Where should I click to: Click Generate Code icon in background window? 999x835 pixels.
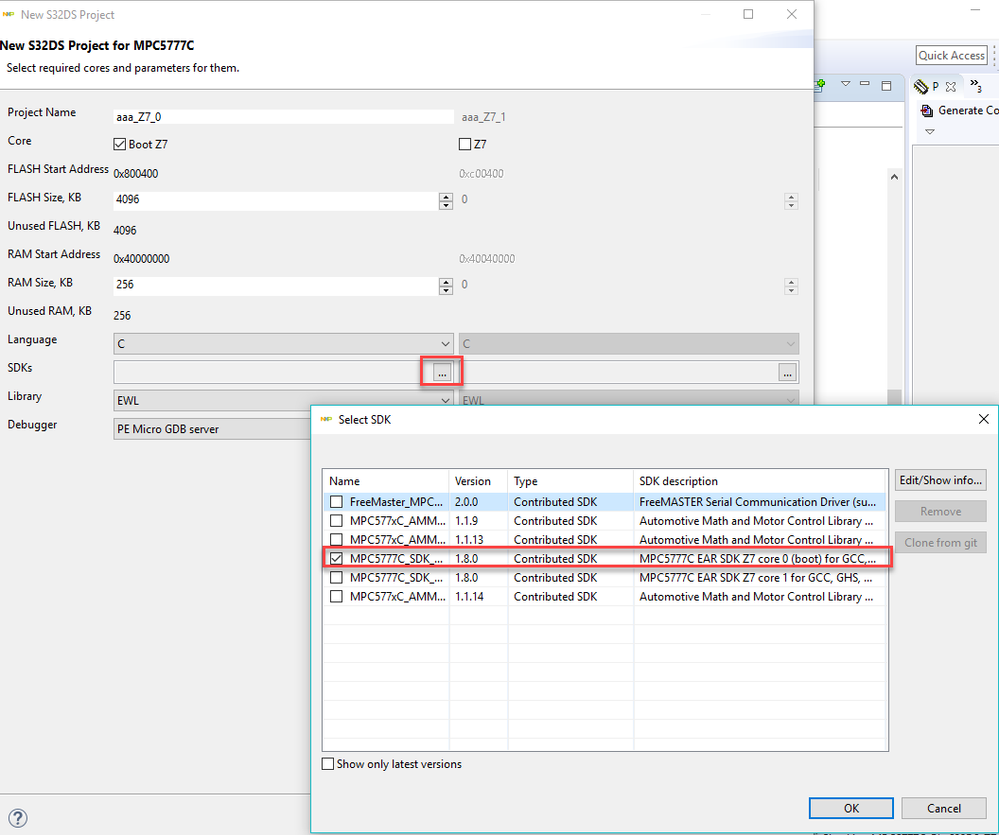[x=927, y=111]
